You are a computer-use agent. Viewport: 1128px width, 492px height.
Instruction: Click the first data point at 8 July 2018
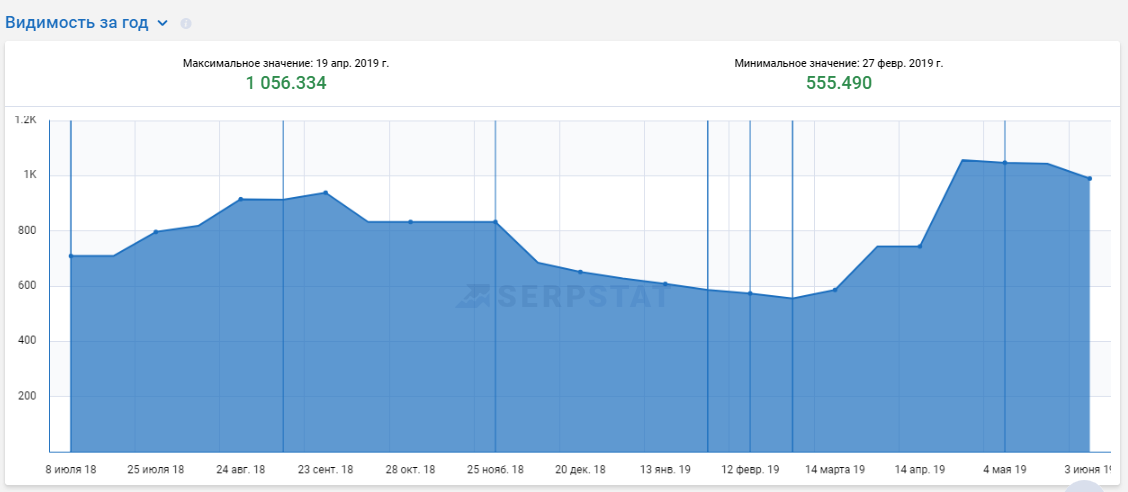tap(70, 256)
